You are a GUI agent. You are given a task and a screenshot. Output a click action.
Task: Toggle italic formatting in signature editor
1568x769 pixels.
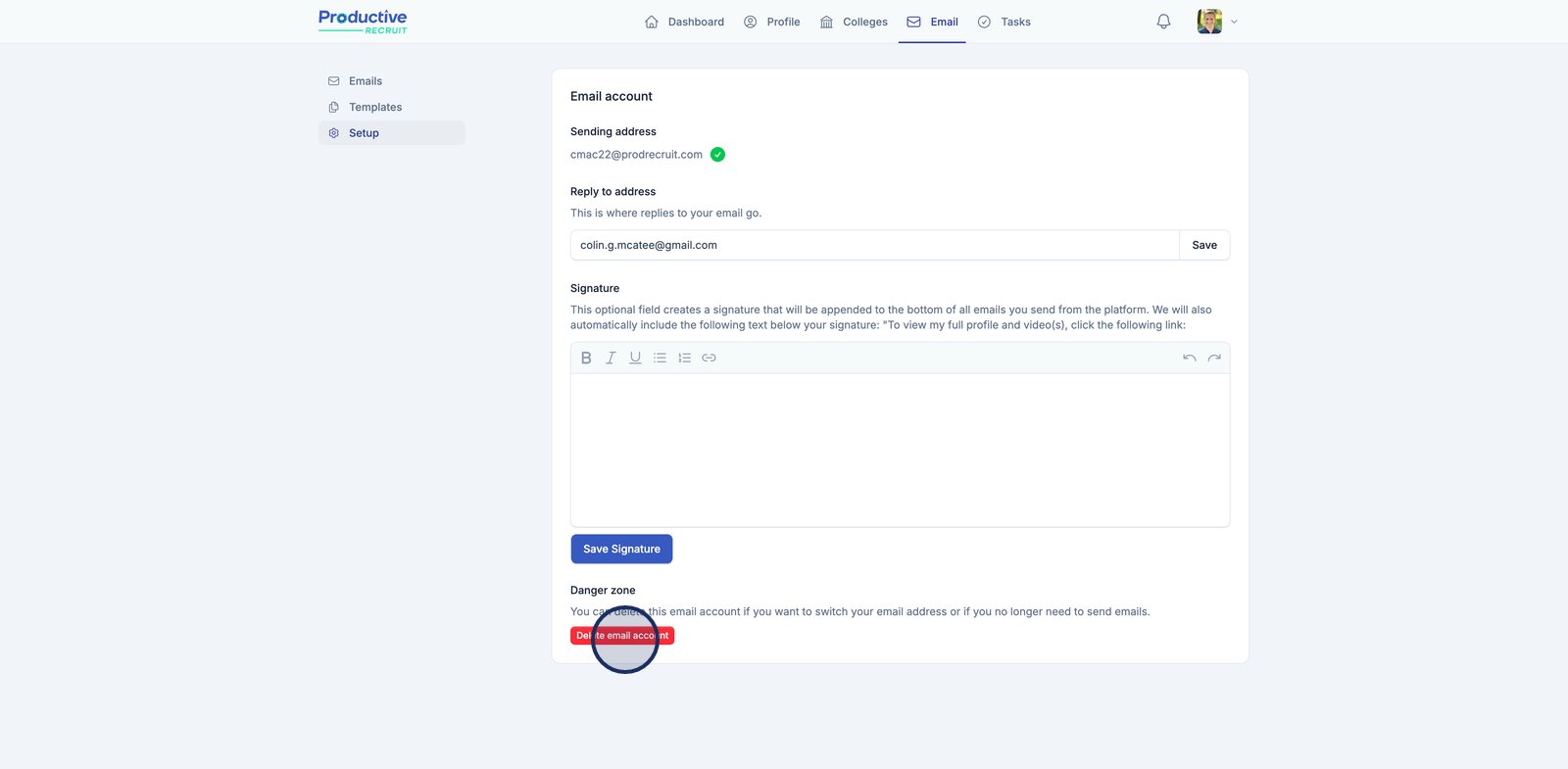point(611,358)
